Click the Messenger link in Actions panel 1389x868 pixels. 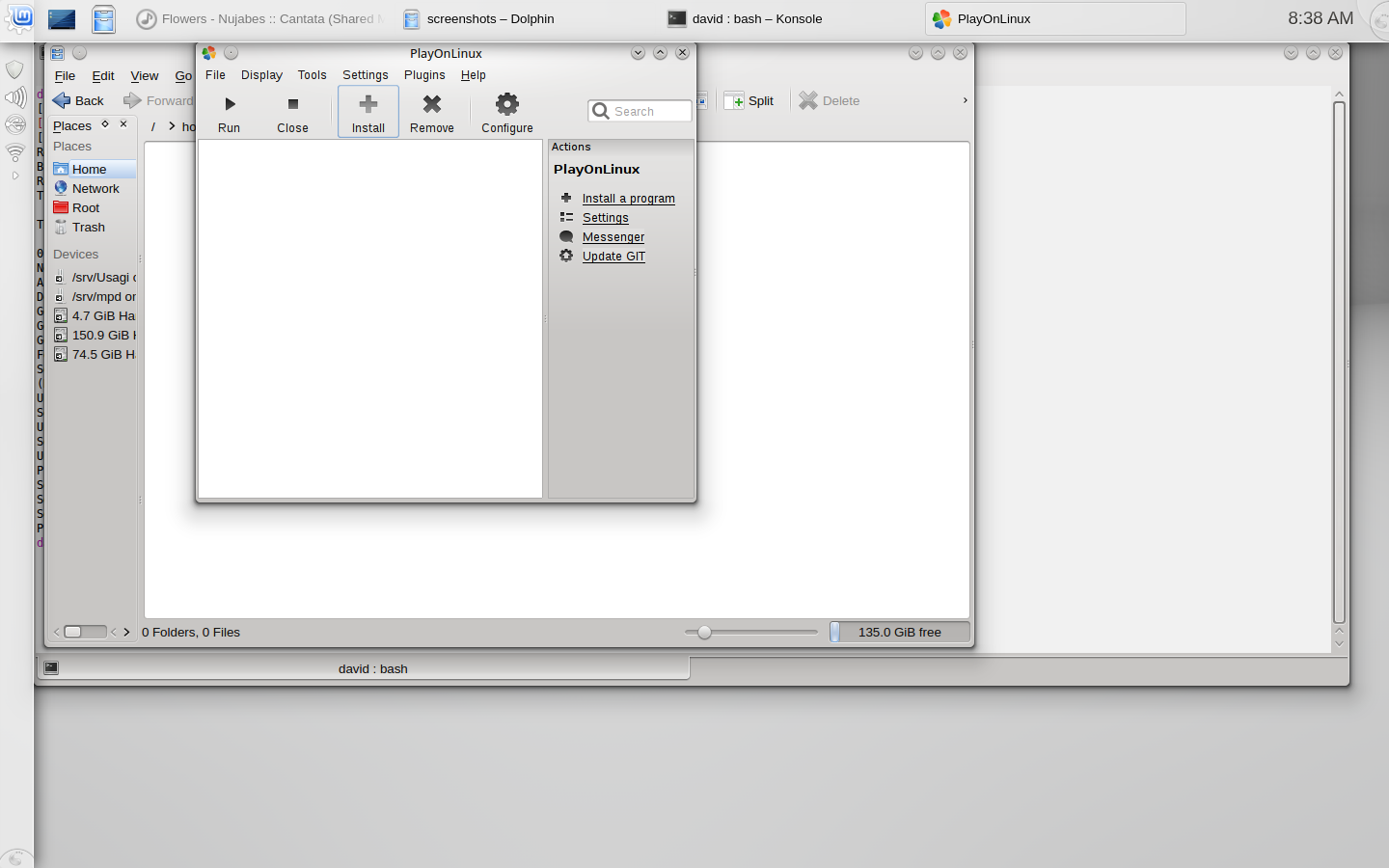click(613, 236)
